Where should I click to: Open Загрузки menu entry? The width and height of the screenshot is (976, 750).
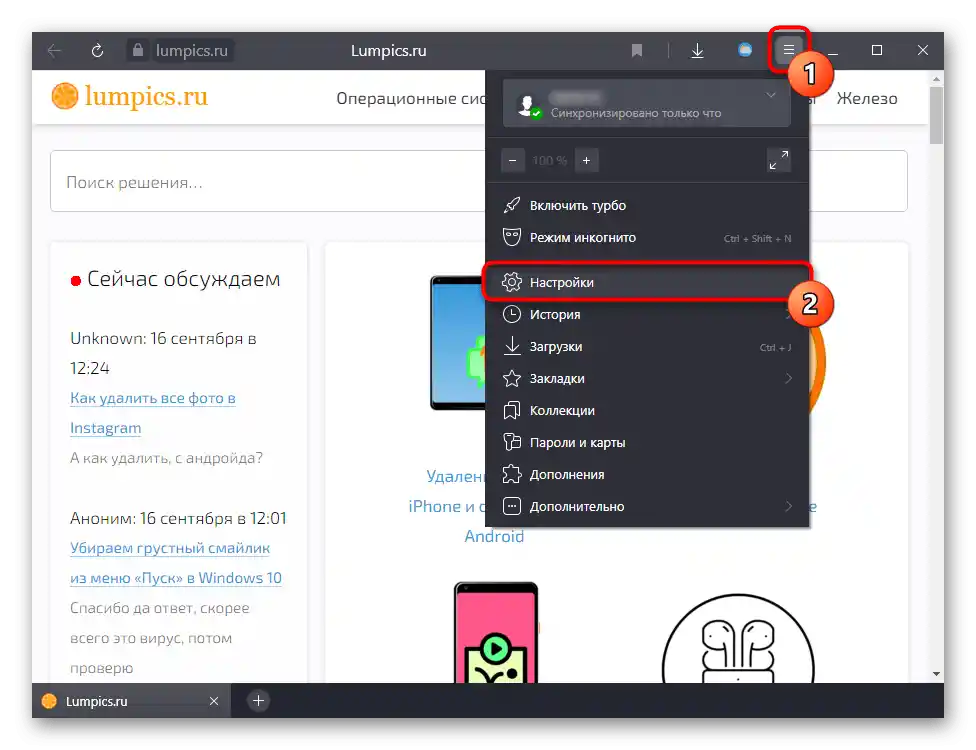click(x=647, y=346)
